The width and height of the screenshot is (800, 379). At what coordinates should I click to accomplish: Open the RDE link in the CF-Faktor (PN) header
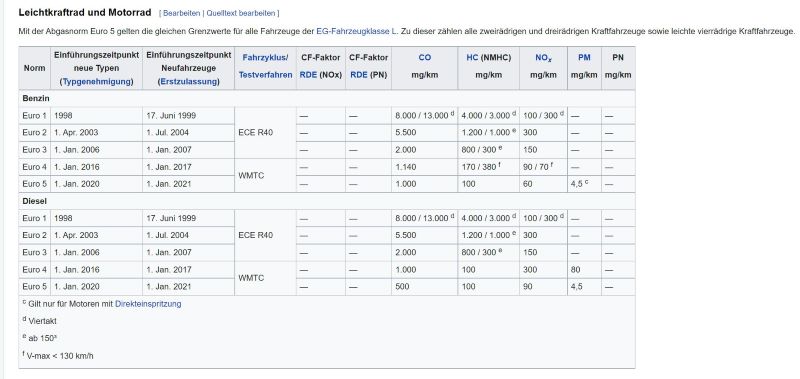pos(359,74)
